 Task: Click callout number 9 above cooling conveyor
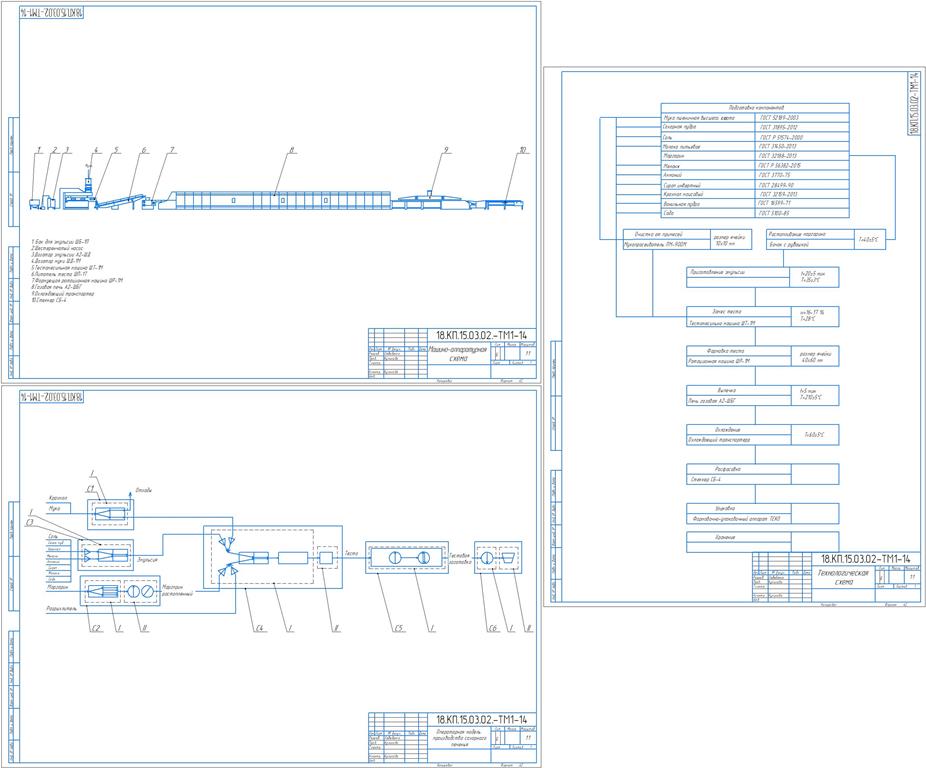pyautogui.click(x=446, y=150)
